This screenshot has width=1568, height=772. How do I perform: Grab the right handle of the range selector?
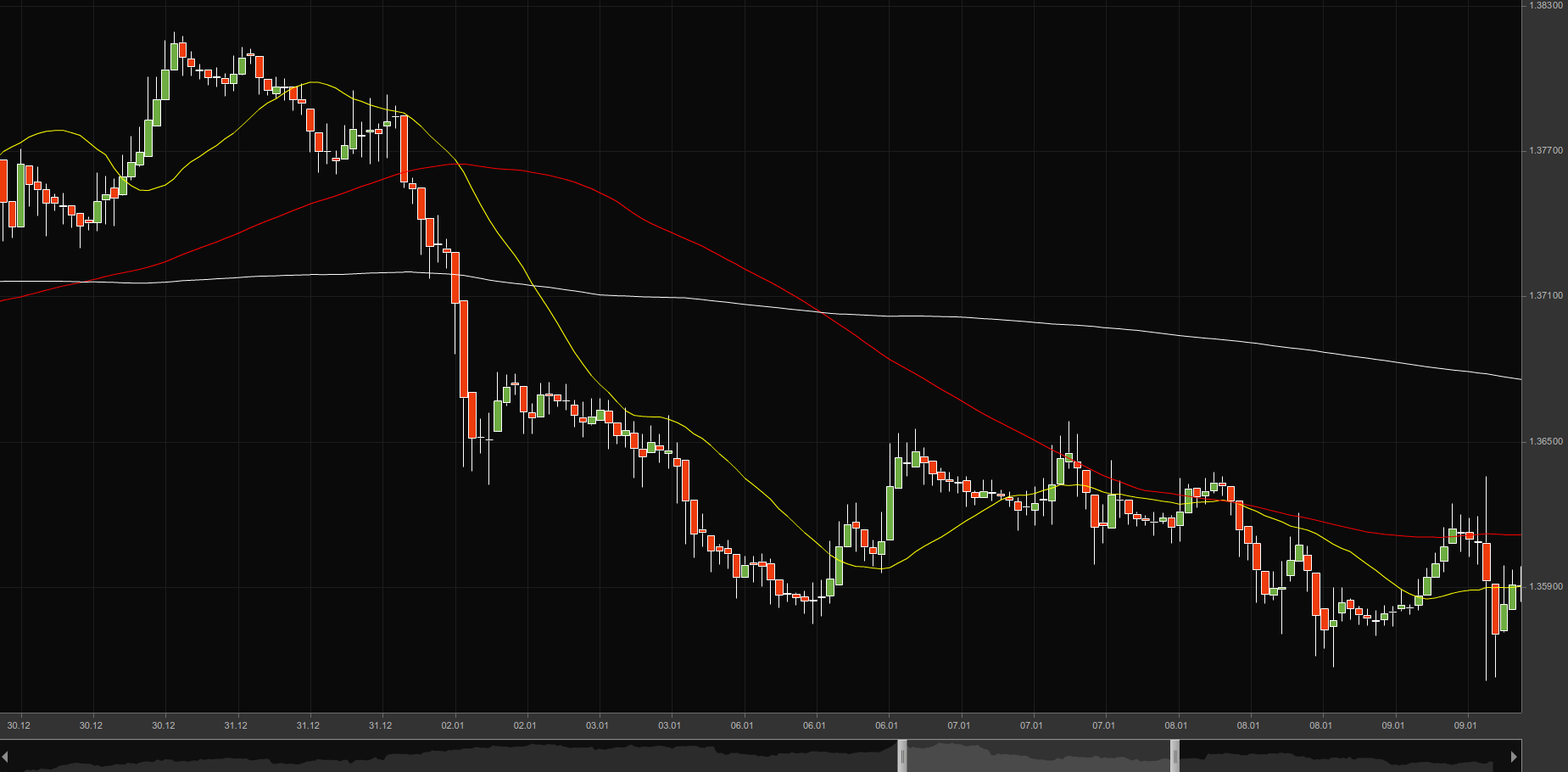click(x=1175, y=755)
